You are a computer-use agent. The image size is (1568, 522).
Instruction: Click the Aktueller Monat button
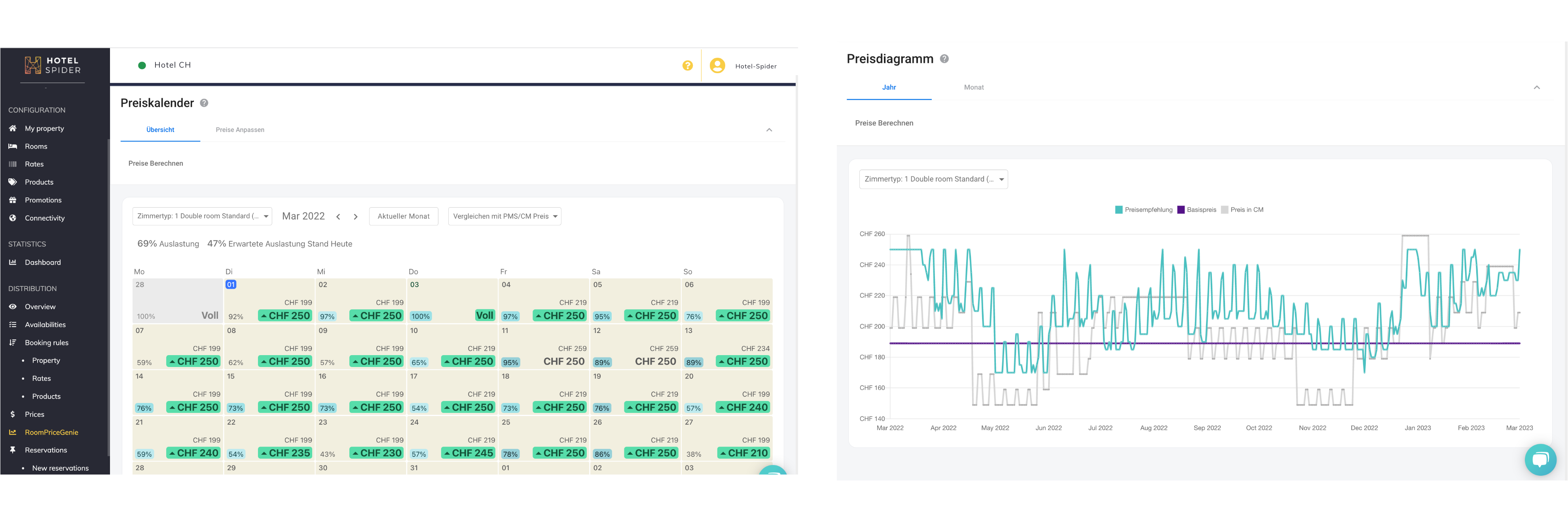tap(404, 216)
